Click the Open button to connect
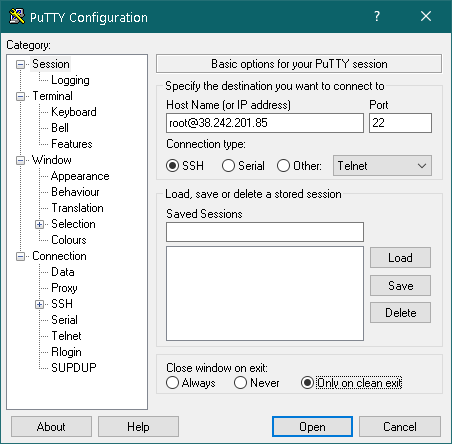This screenshot has width=452, height=444. click(312, 426)
